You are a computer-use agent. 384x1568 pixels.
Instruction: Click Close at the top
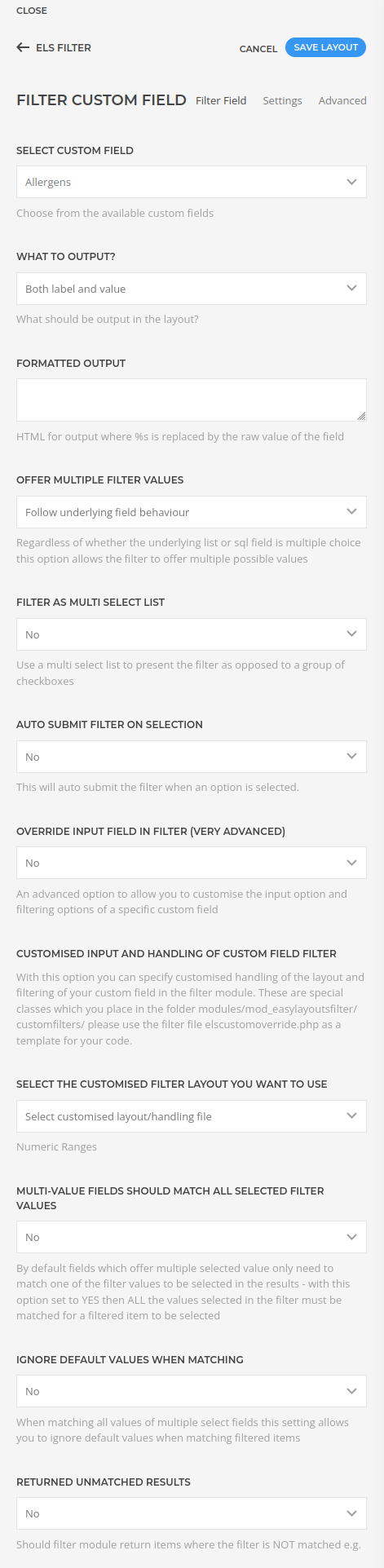(32, 11)
